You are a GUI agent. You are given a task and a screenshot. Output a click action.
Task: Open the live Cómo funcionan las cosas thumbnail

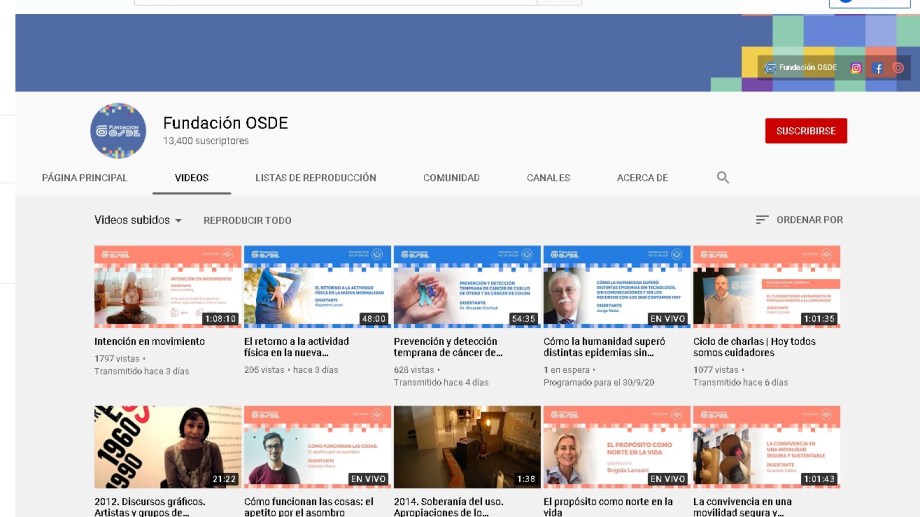pos(317,446)
